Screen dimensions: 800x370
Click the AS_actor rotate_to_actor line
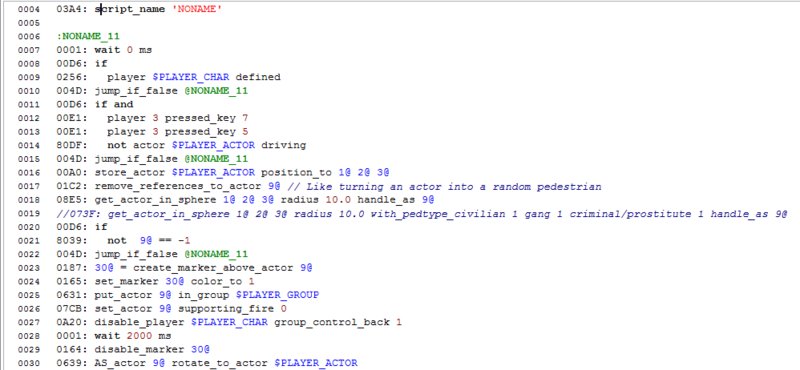[207, 363]
